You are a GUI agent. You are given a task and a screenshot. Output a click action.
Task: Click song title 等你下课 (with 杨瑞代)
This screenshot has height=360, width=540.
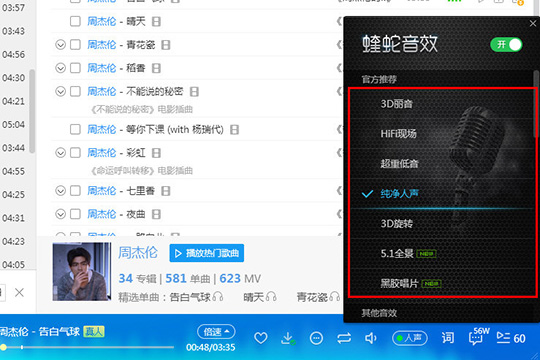175,130
